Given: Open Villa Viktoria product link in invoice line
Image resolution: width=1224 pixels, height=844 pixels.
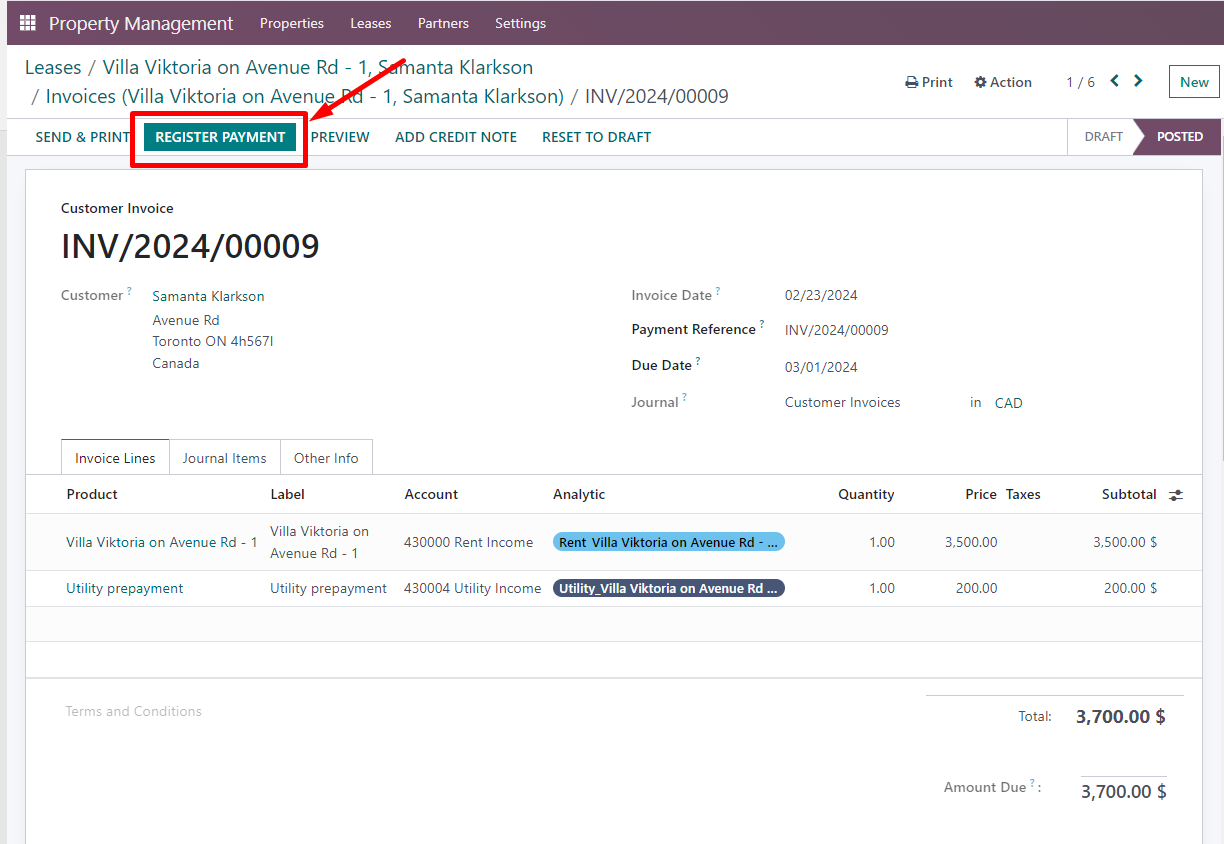Looking at the screenshot, I should coord(162,542).
